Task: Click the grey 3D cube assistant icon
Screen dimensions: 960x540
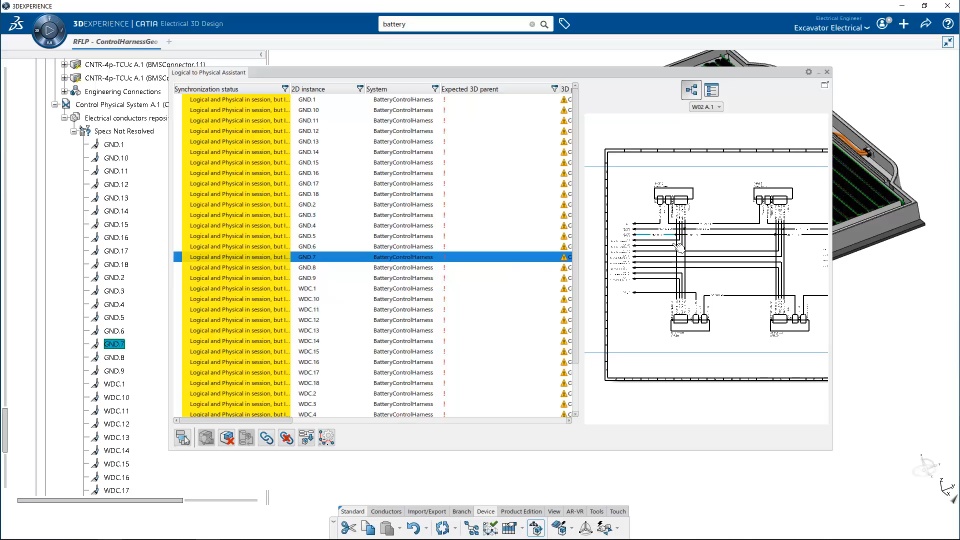Action: 206,437
